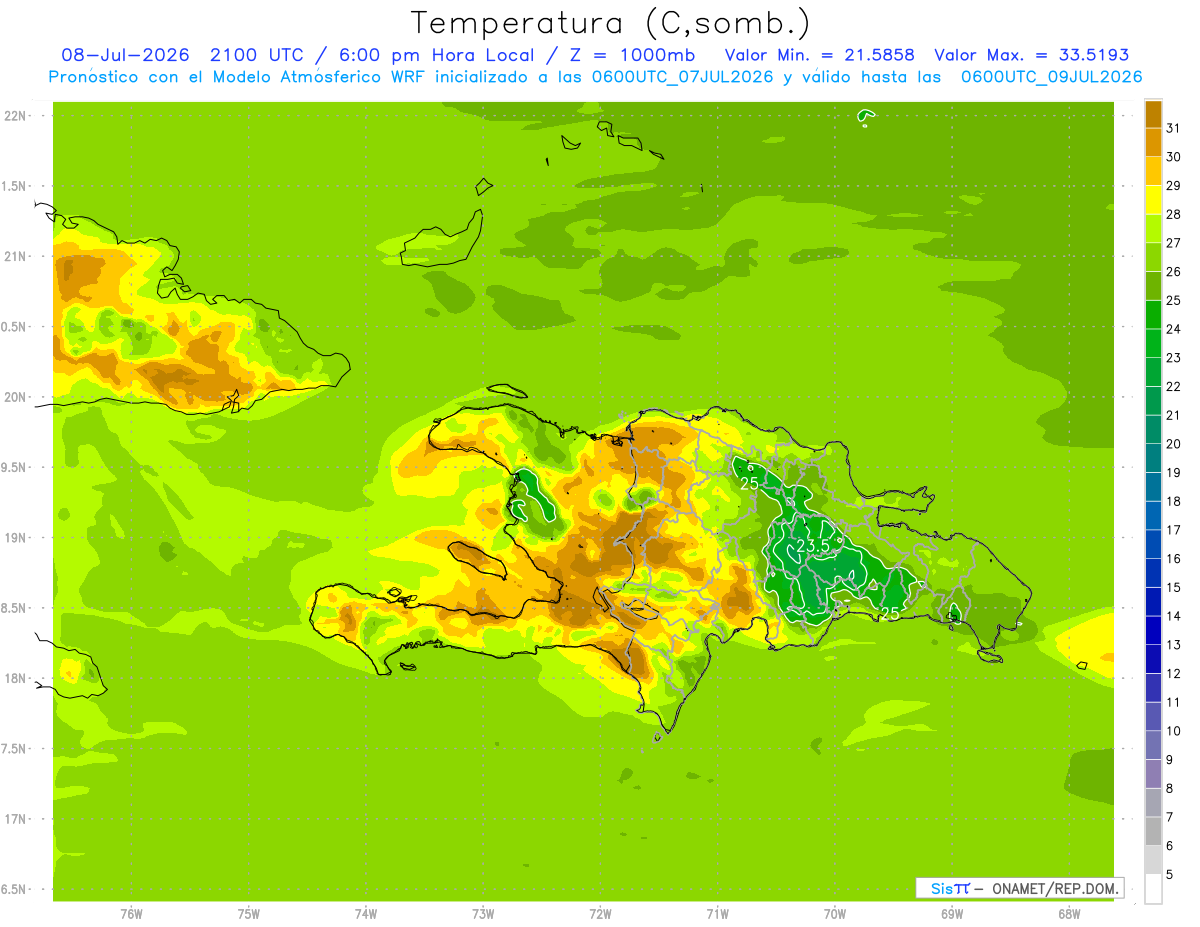This screenshot has width=1200, height=927.
Task: Click the "23.5" contour label on map
Action: point(814,545)
